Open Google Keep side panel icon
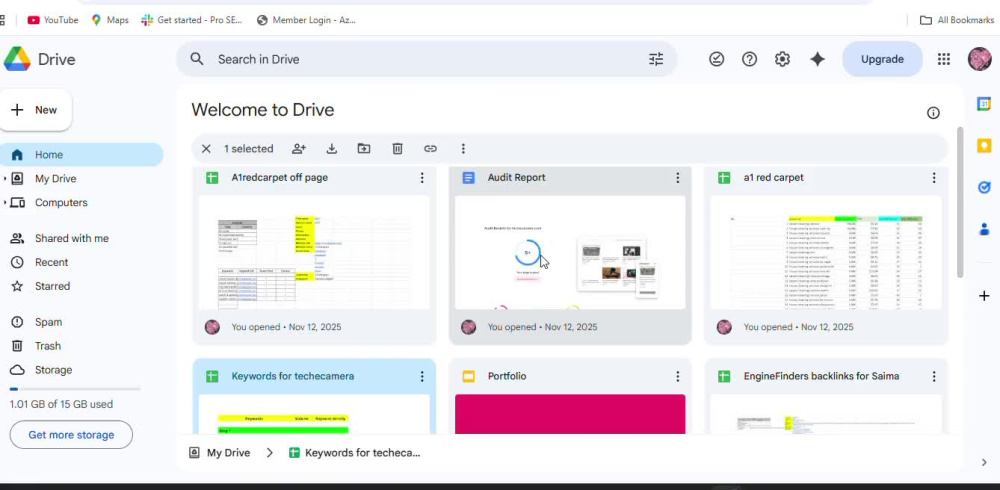Screen dimensions: 1000x490 coord(984,145)
